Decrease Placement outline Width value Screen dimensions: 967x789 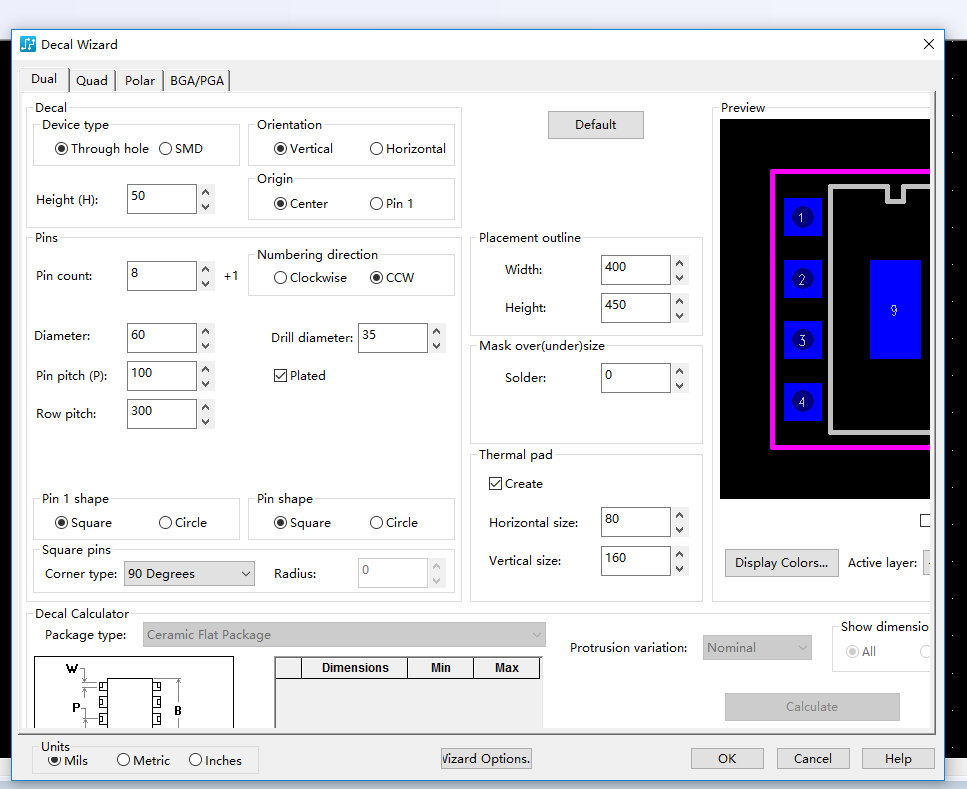click(x=680, y=278)
